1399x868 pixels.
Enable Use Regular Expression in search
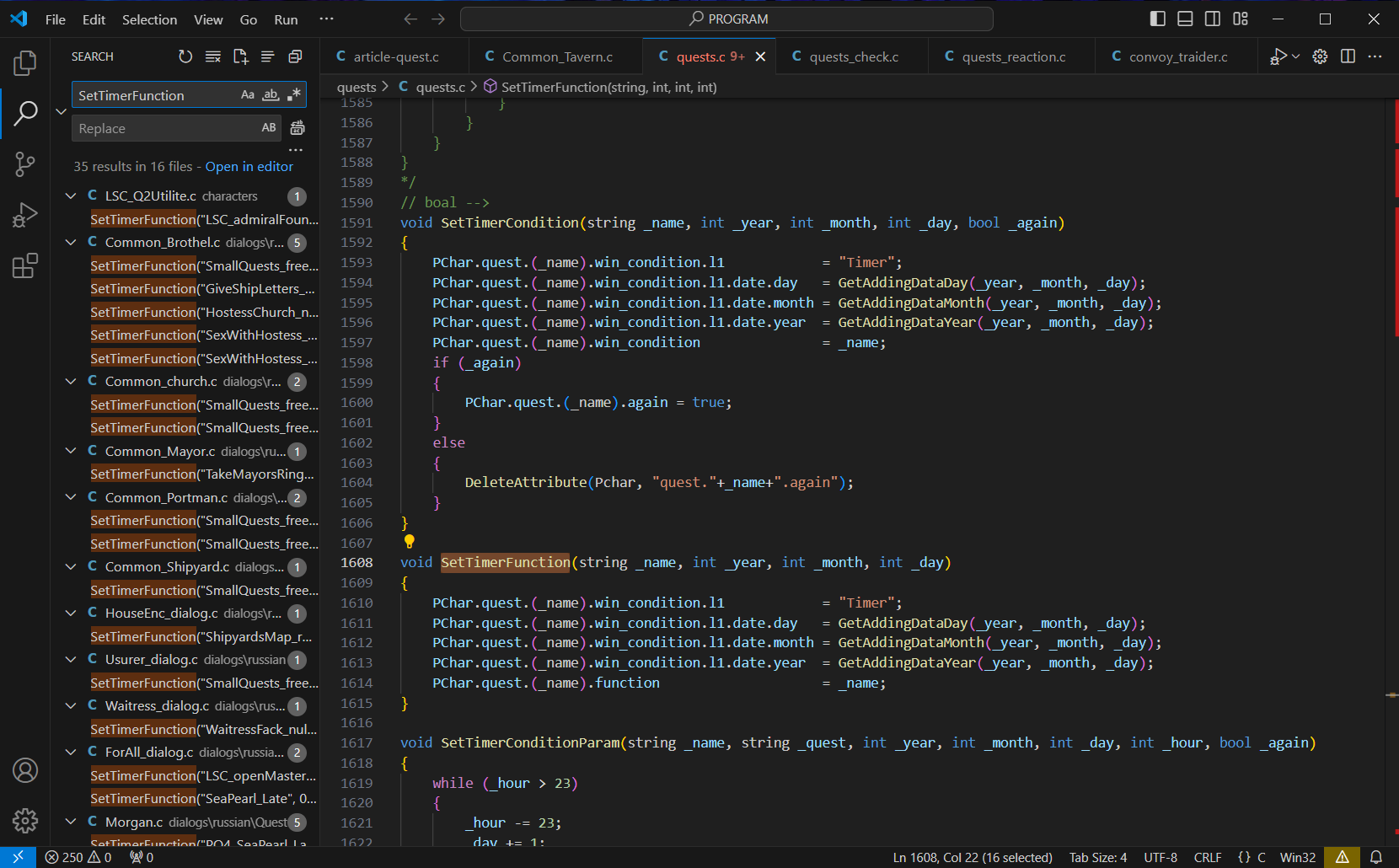coord(293,95)
